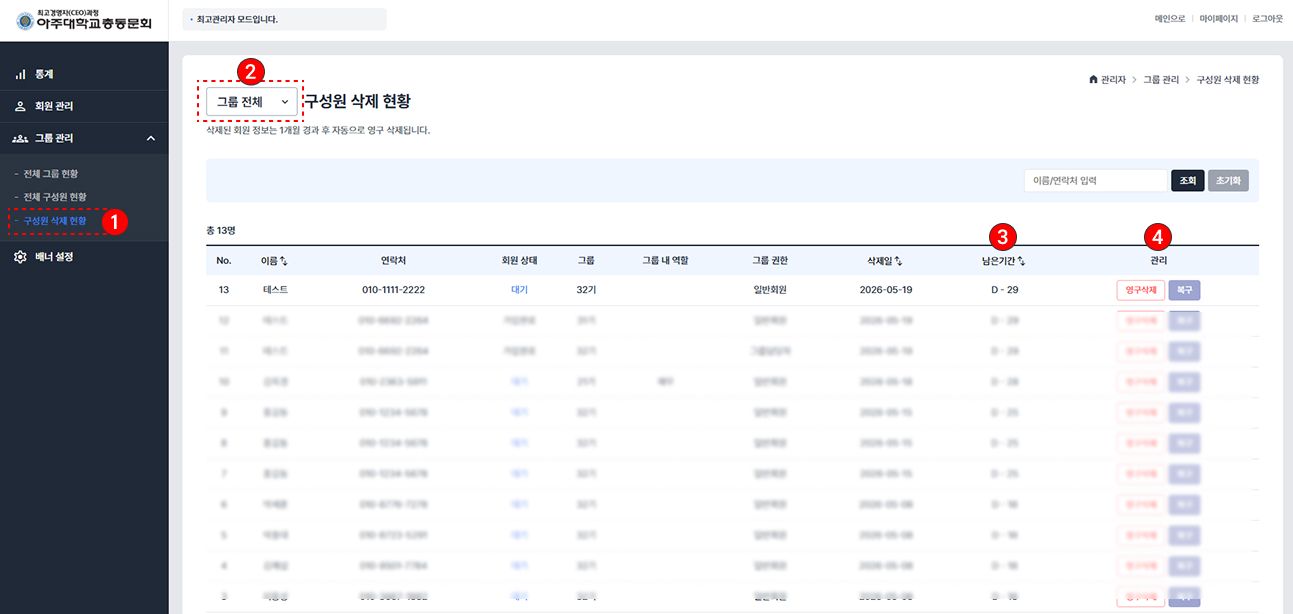Open the 그룹 전체 group dropdown

252,102
